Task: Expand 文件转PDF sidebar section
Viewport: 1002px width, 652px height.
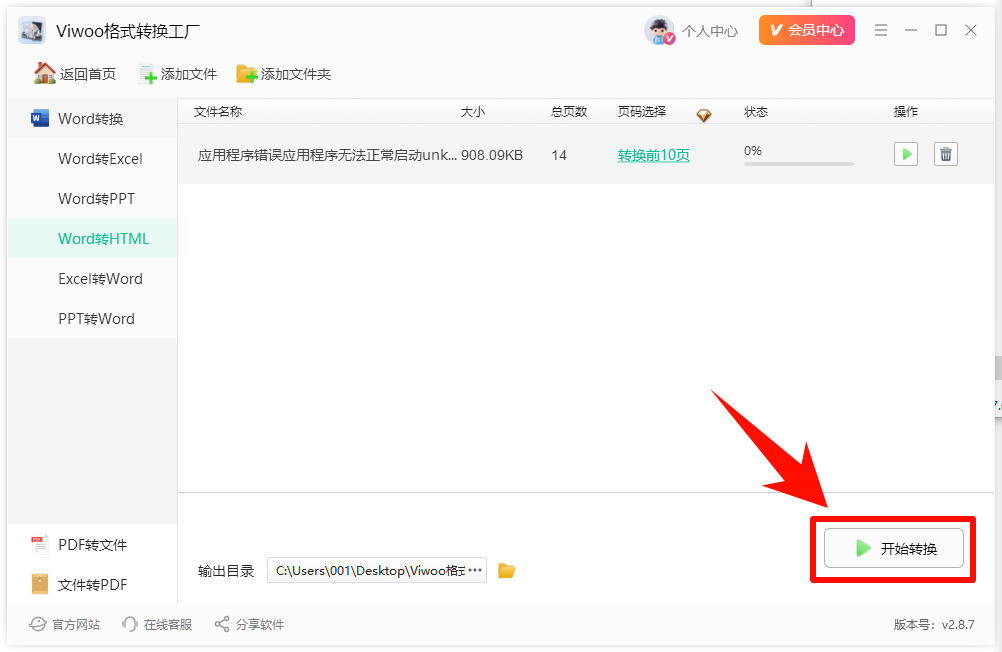Action: [x=92, y=584]
